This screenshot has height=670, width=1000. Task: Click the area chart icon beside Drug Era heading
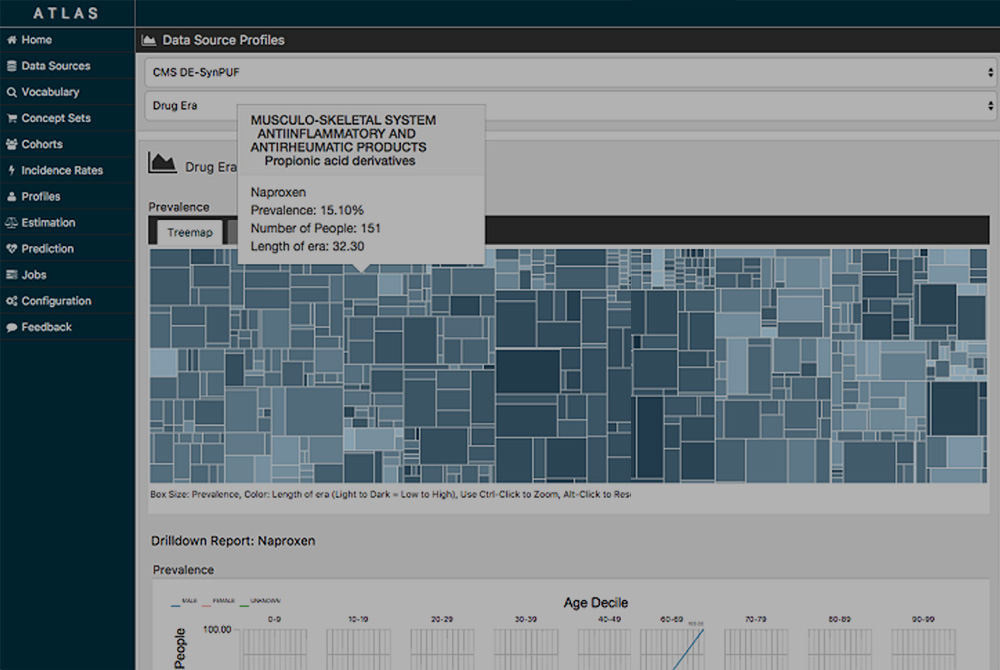(163, 163)
